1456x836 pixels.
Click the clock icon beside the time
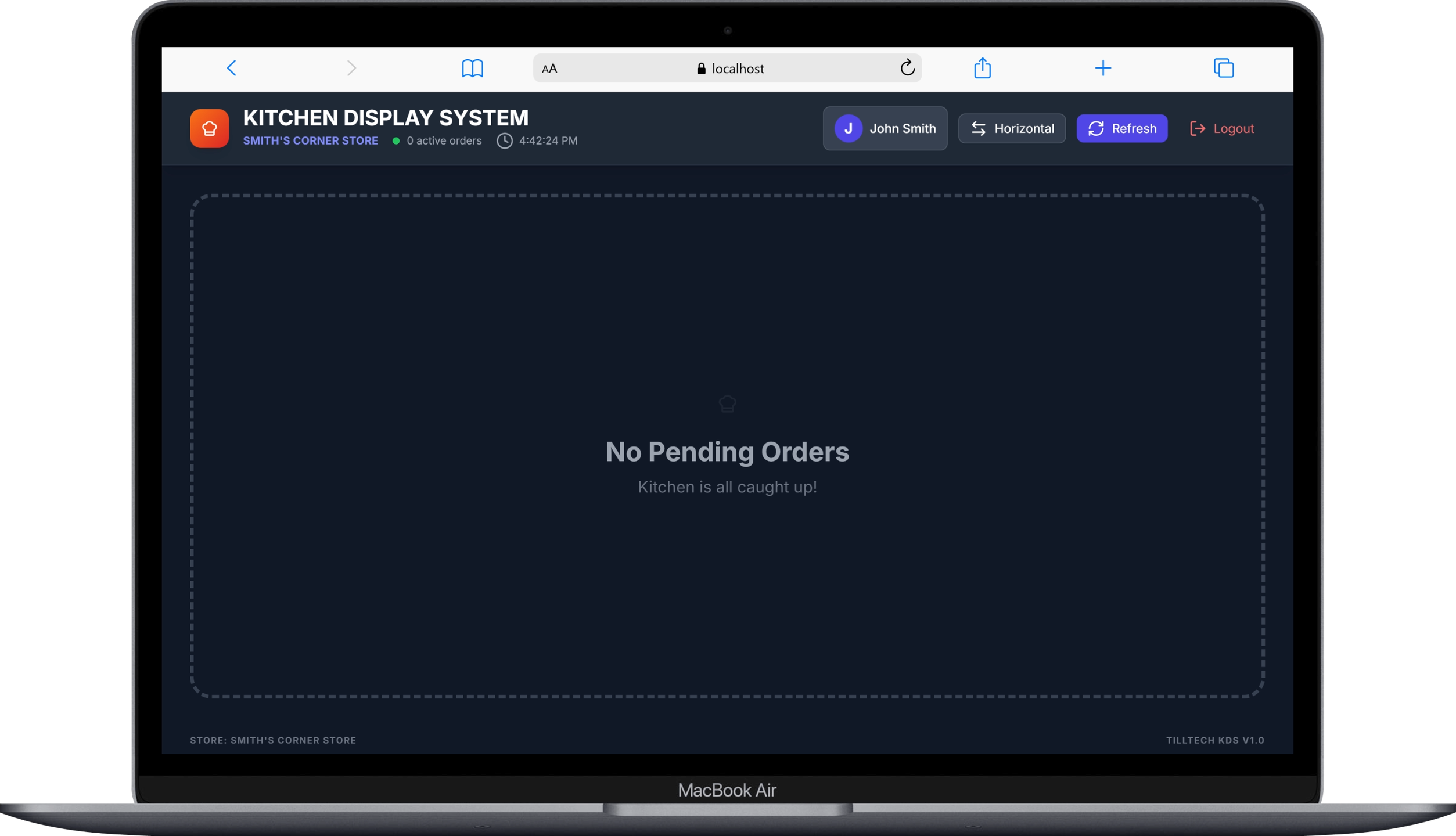pos(504,140)
